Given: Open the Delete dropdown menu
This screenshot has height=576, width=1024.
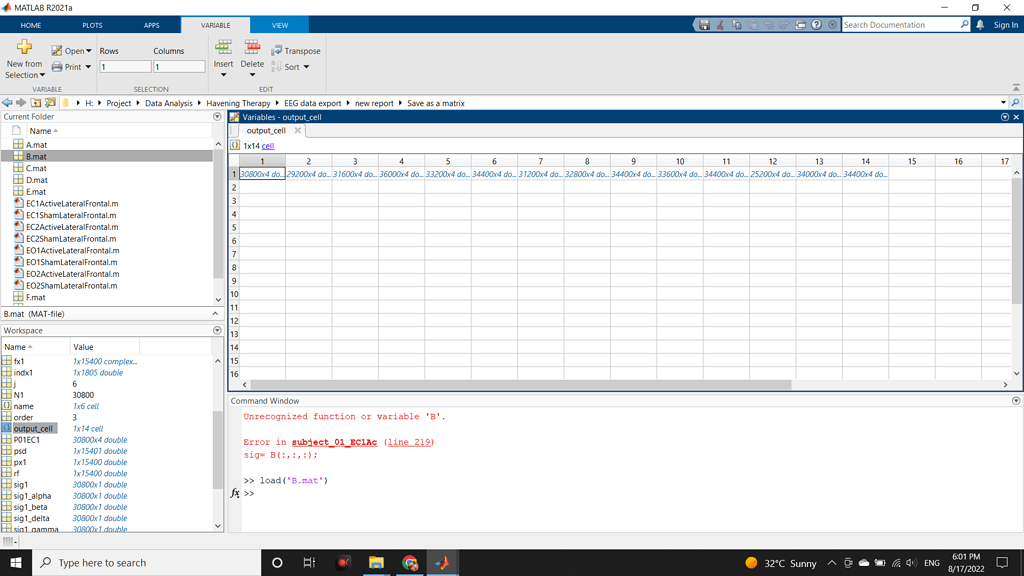Looking at the screenshot, I should 252,75.
